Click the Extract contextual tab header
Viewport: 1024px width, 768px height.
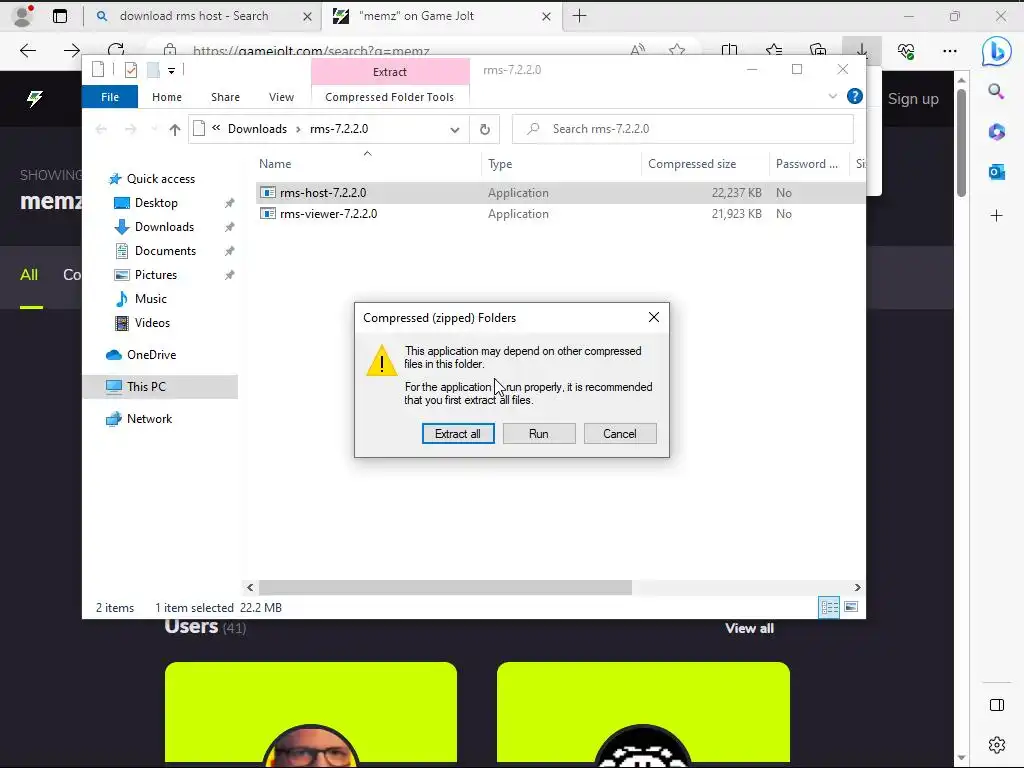coord(390,72)
